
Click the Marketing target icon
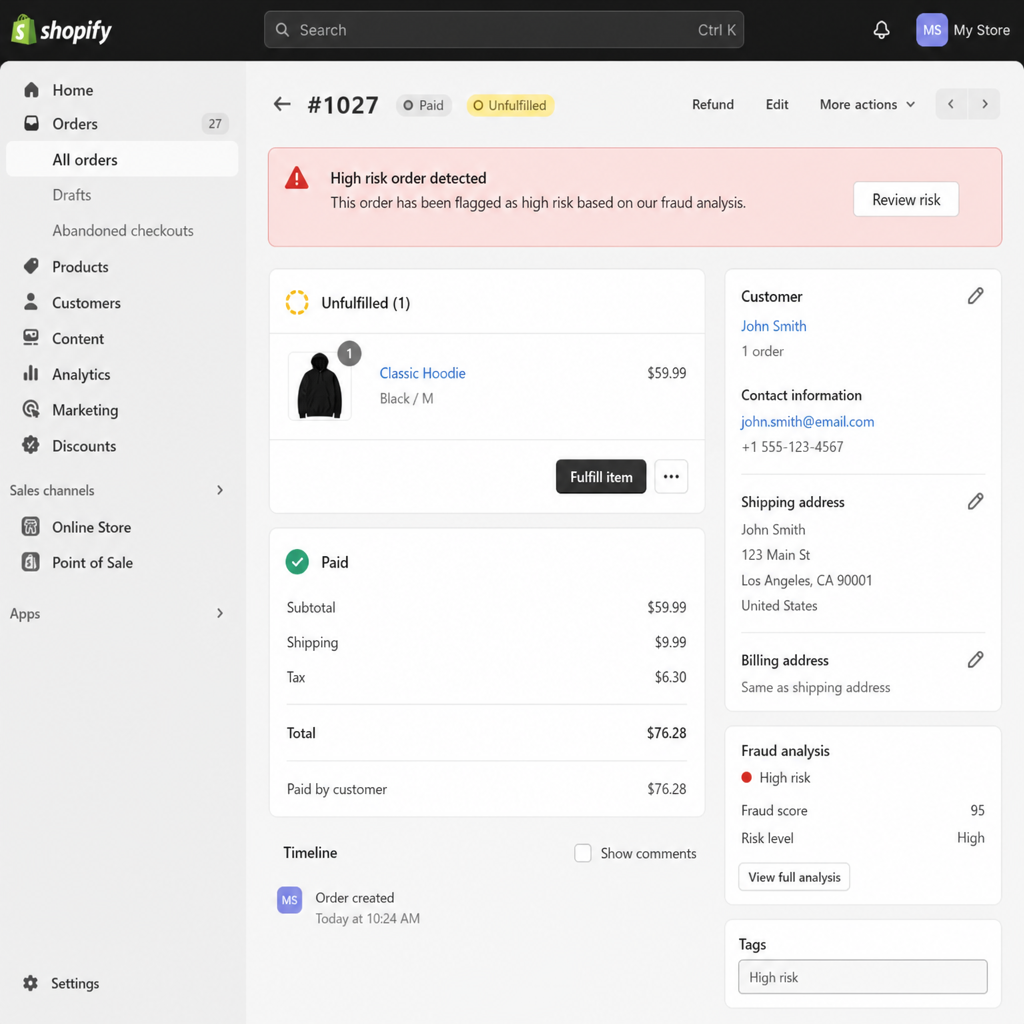pyautogui.click(x=31, y=409)
